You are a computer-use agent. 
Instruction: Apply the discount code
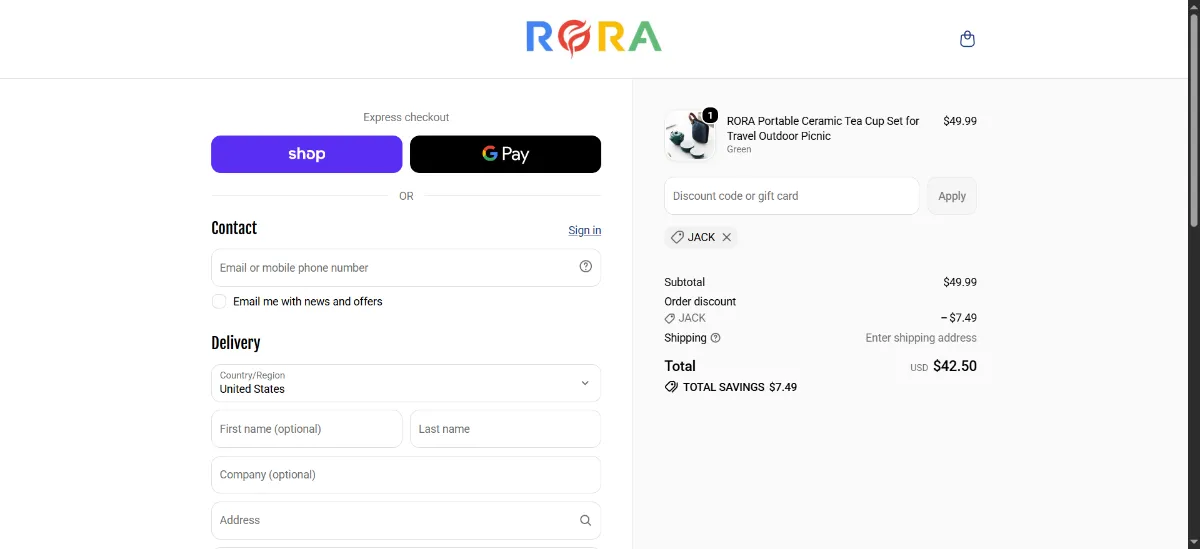952,196
